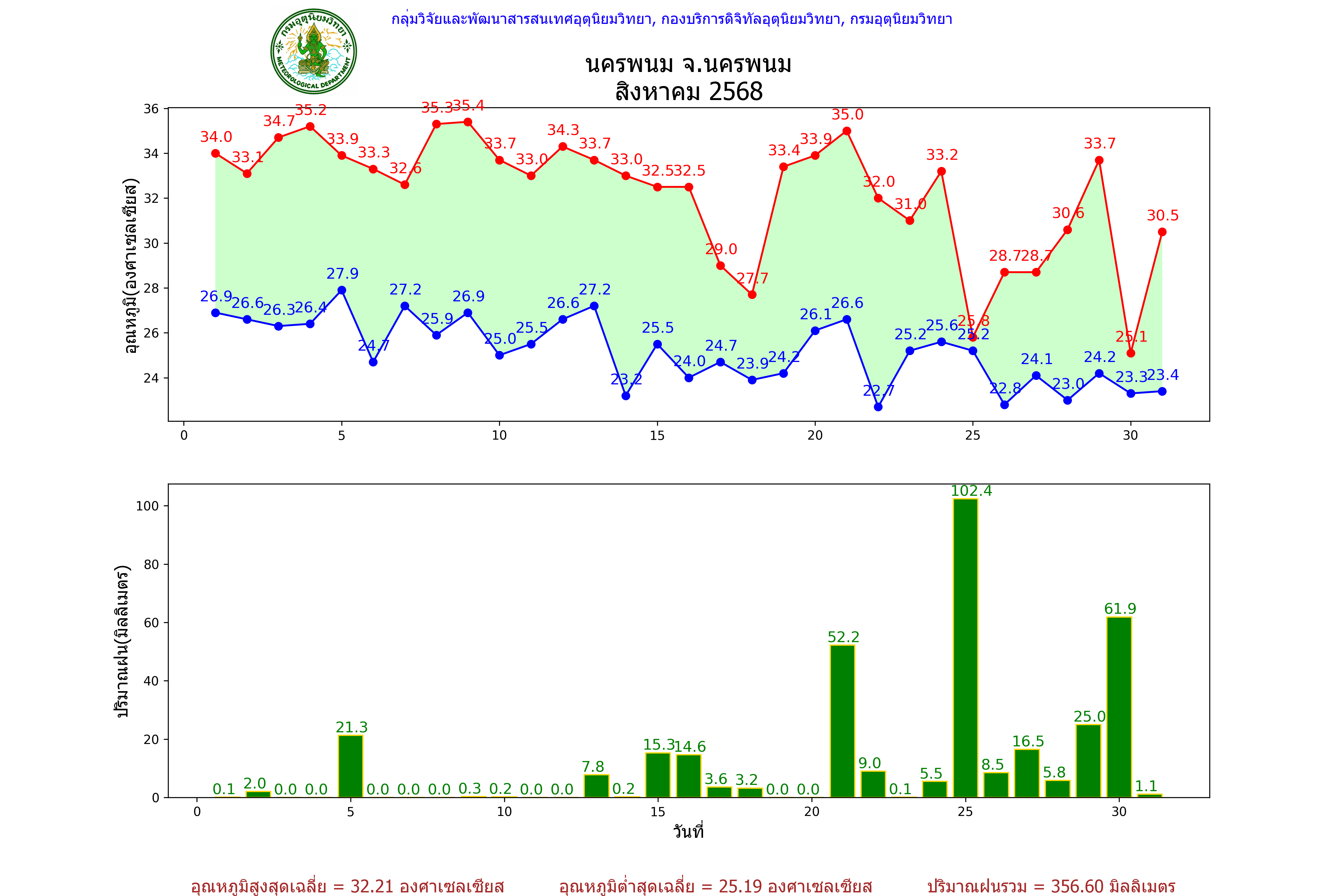Click the 25.0 rainfall bar
This screenshot has width=1344, height=896.
point(1088,761)
